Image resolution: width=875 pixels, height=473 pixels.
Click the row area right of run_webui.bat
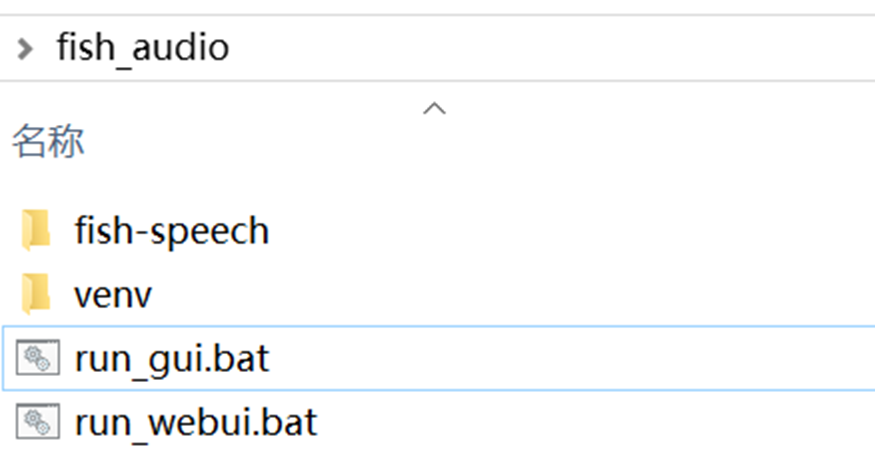597,422
